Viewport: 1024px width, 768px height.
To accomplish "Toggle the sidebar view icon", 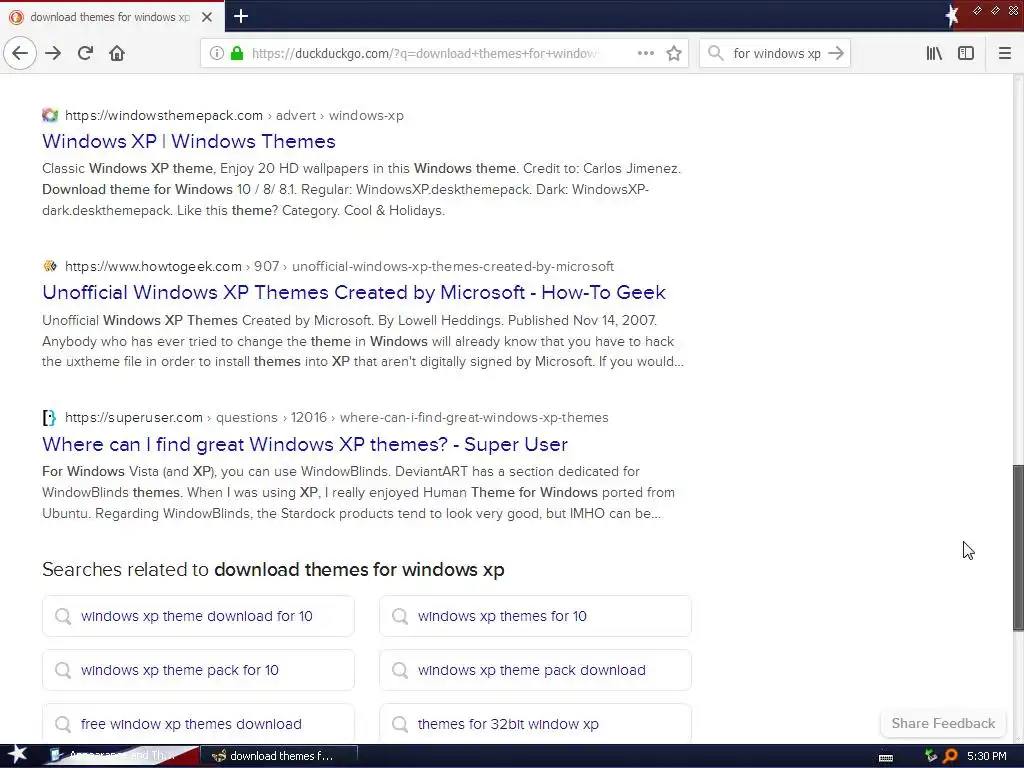I will click(966, 53).
